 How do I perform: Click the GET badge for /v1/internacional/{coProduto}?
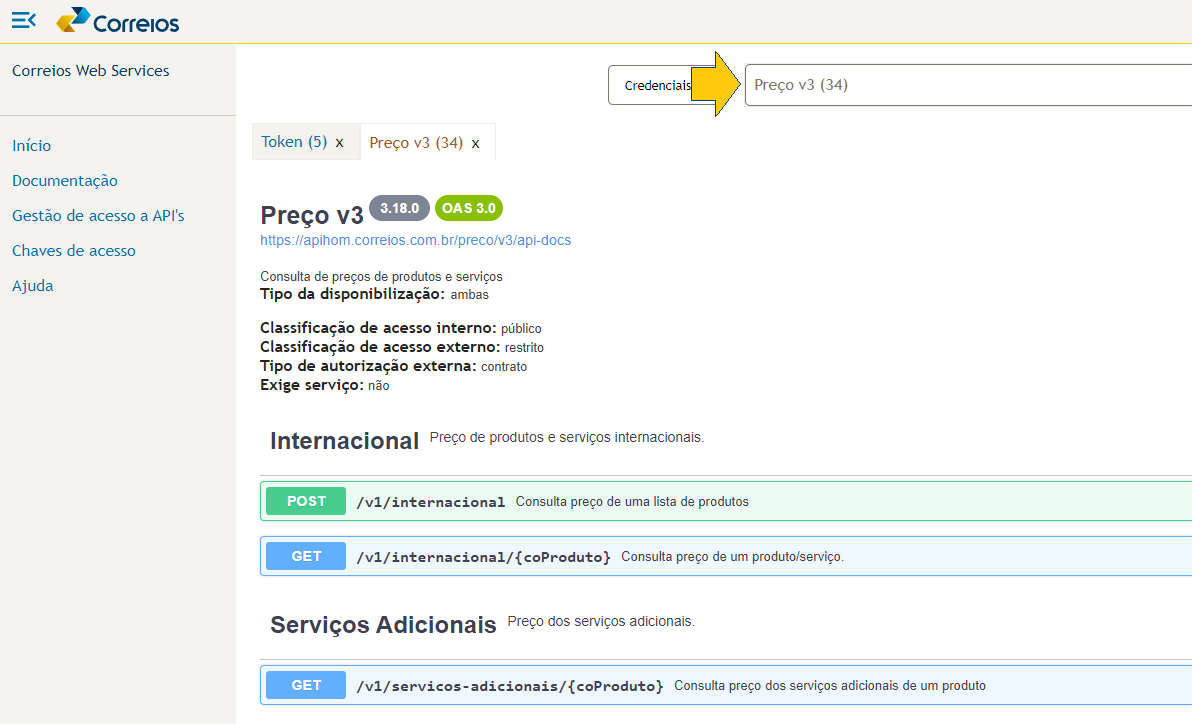point(306,556)
